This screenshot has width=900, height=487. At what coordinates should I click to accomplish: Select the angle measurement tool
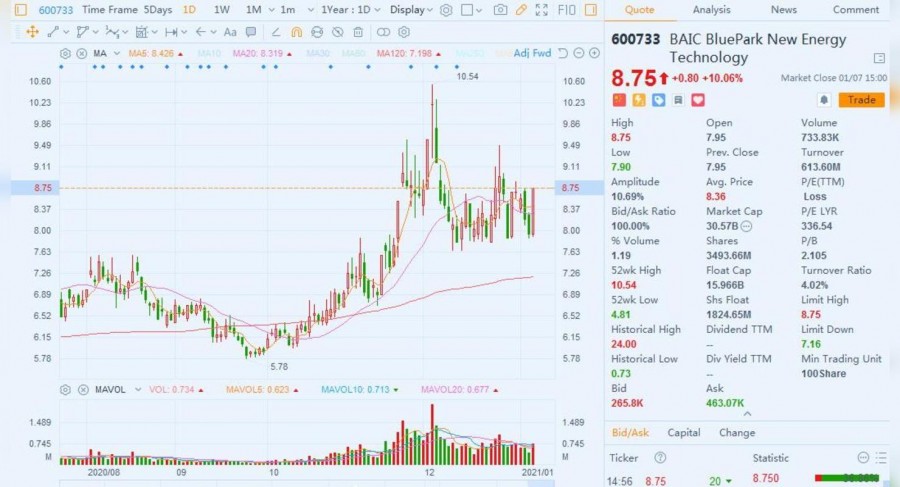[x=276, y=32]
